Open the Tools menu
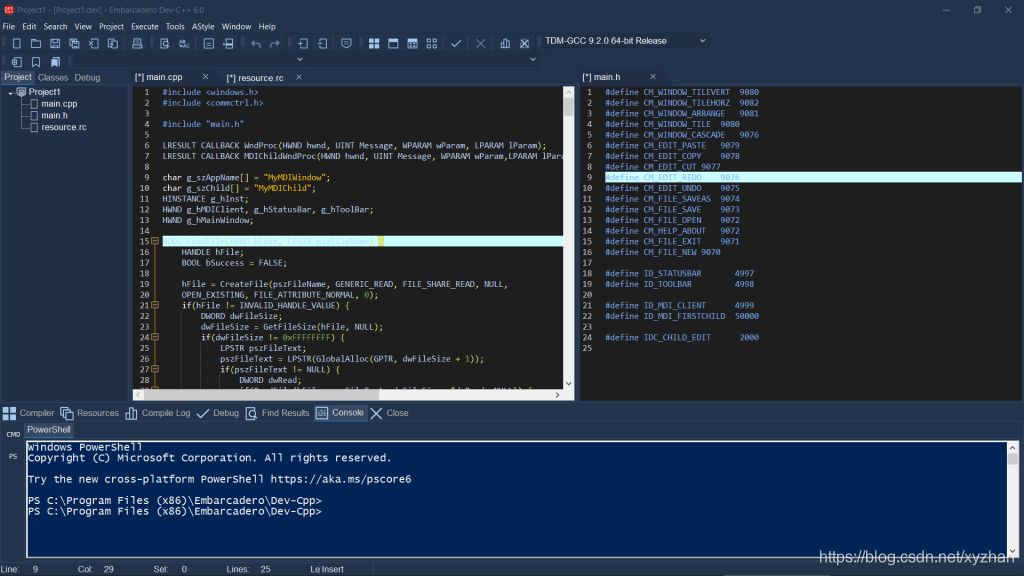Image resolution: width=1024 pixels, height=576 pixels. 175,27
